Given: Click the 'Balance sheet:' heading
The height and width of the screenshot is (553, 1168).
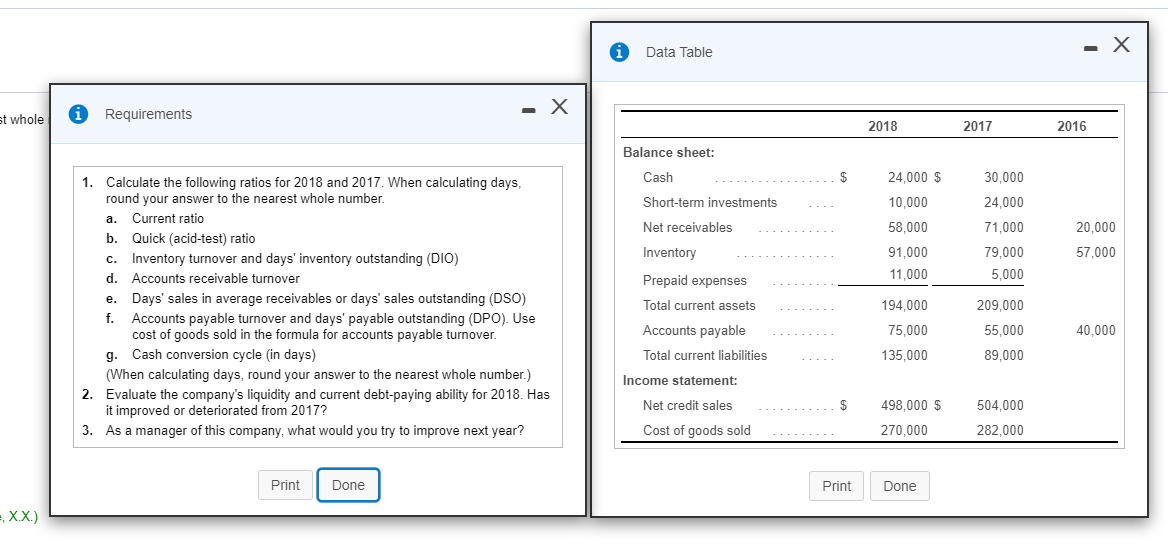Looking at the screenshot, I should (668, 153).
